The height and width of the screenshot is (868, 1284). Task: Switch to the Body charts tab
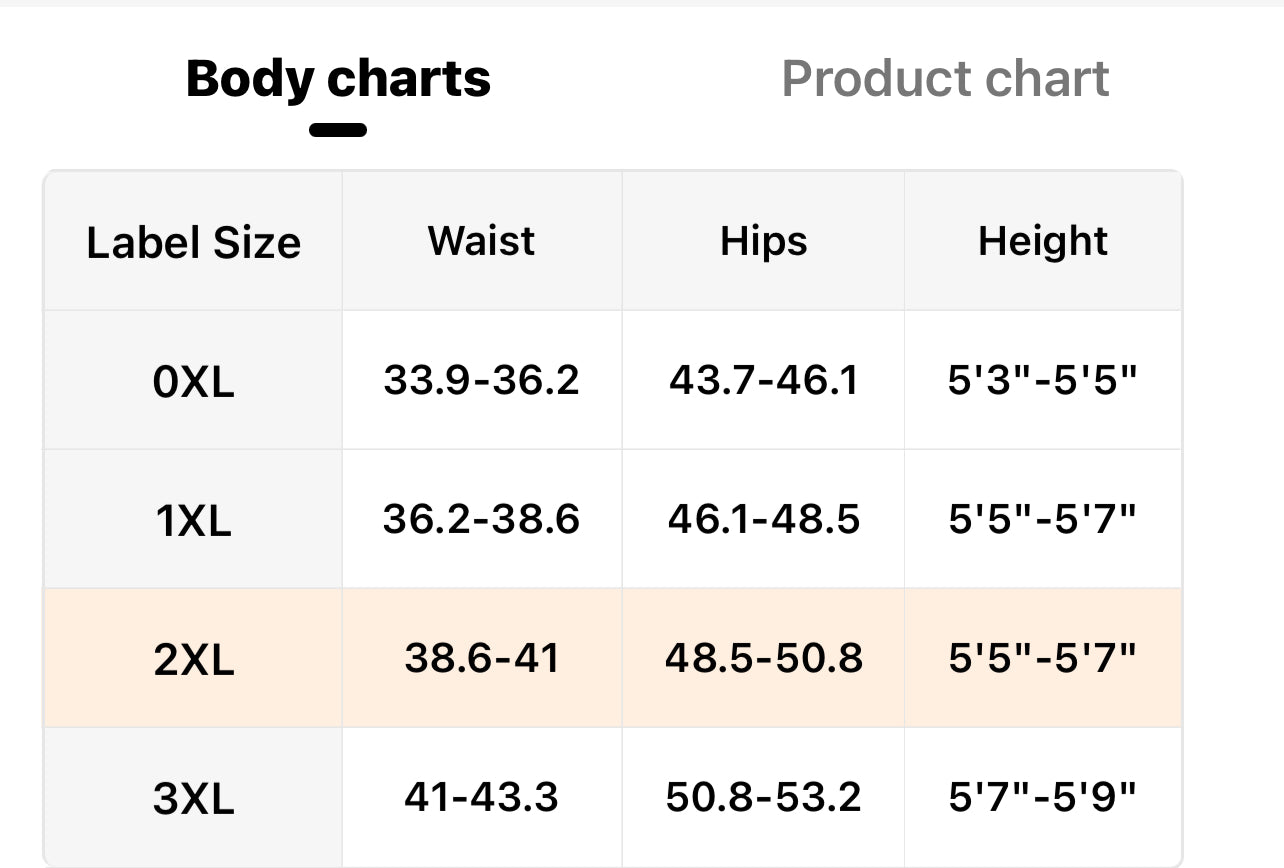click(338, 79)
